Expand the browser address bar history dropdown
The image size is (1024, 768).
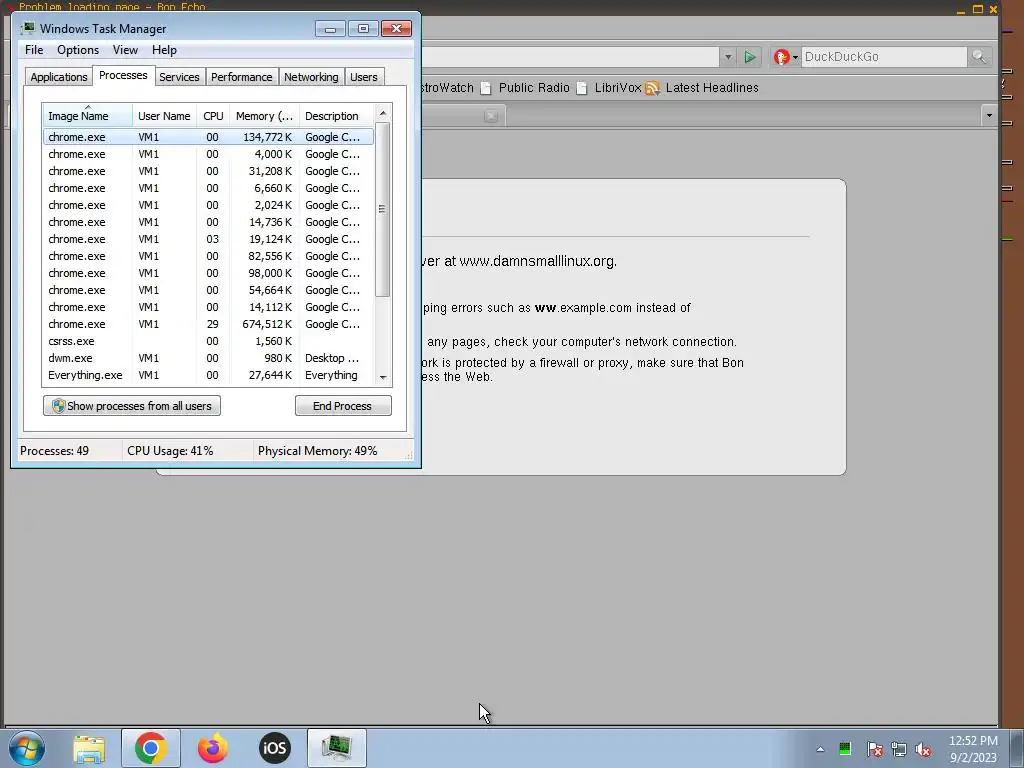click(728, 57)
